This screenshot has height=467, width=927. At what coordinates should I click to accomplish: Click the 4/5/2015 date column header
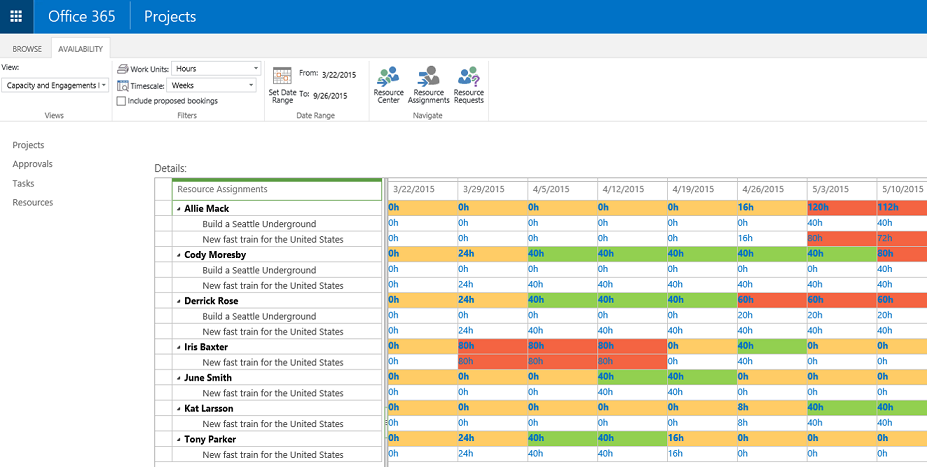[562, 190]
